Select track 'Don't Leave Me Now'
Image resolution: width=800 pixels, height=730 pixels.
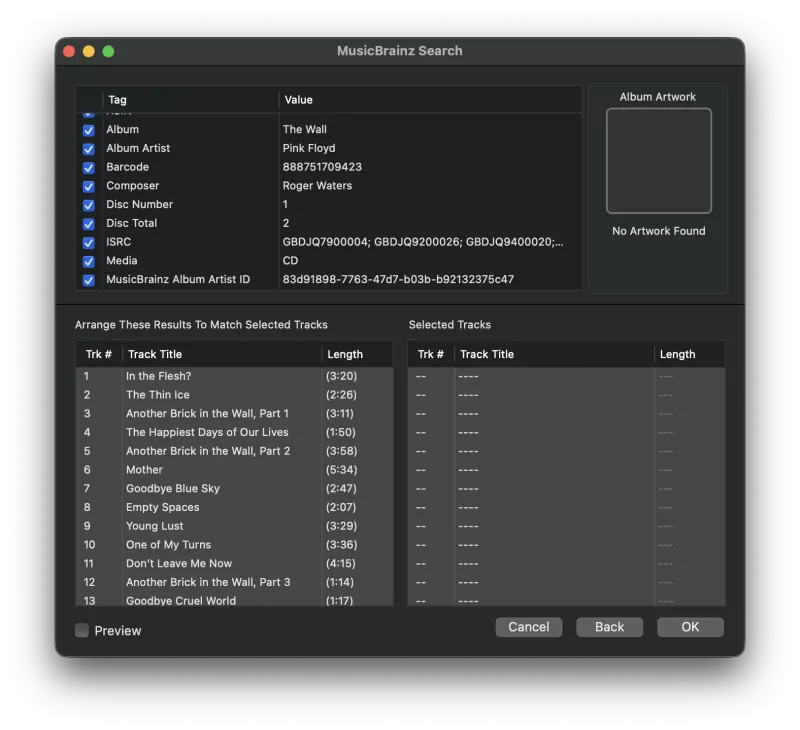point(235,564)
